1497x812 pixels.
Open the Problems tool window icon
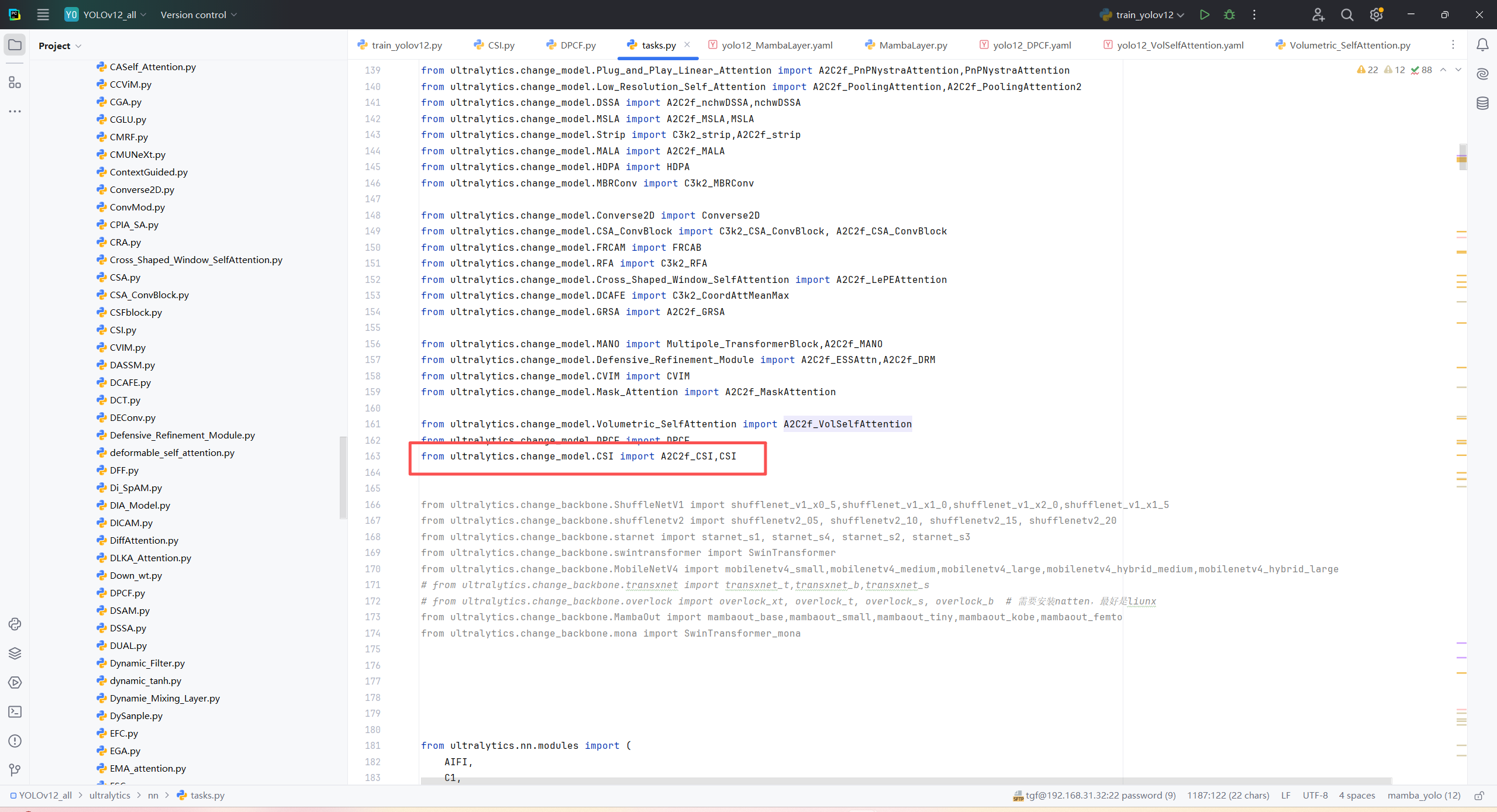(15, 741)
